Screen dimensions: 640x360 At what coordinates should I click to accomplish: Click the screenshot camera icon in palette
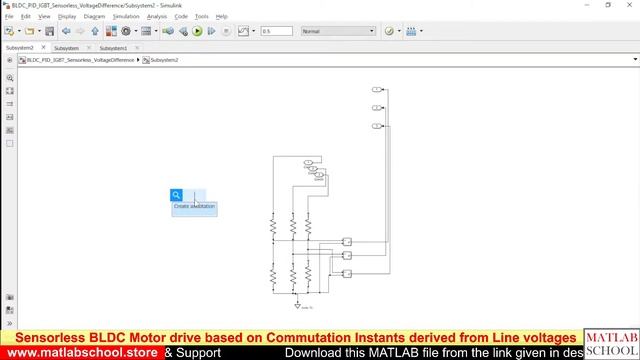[10, 297]
